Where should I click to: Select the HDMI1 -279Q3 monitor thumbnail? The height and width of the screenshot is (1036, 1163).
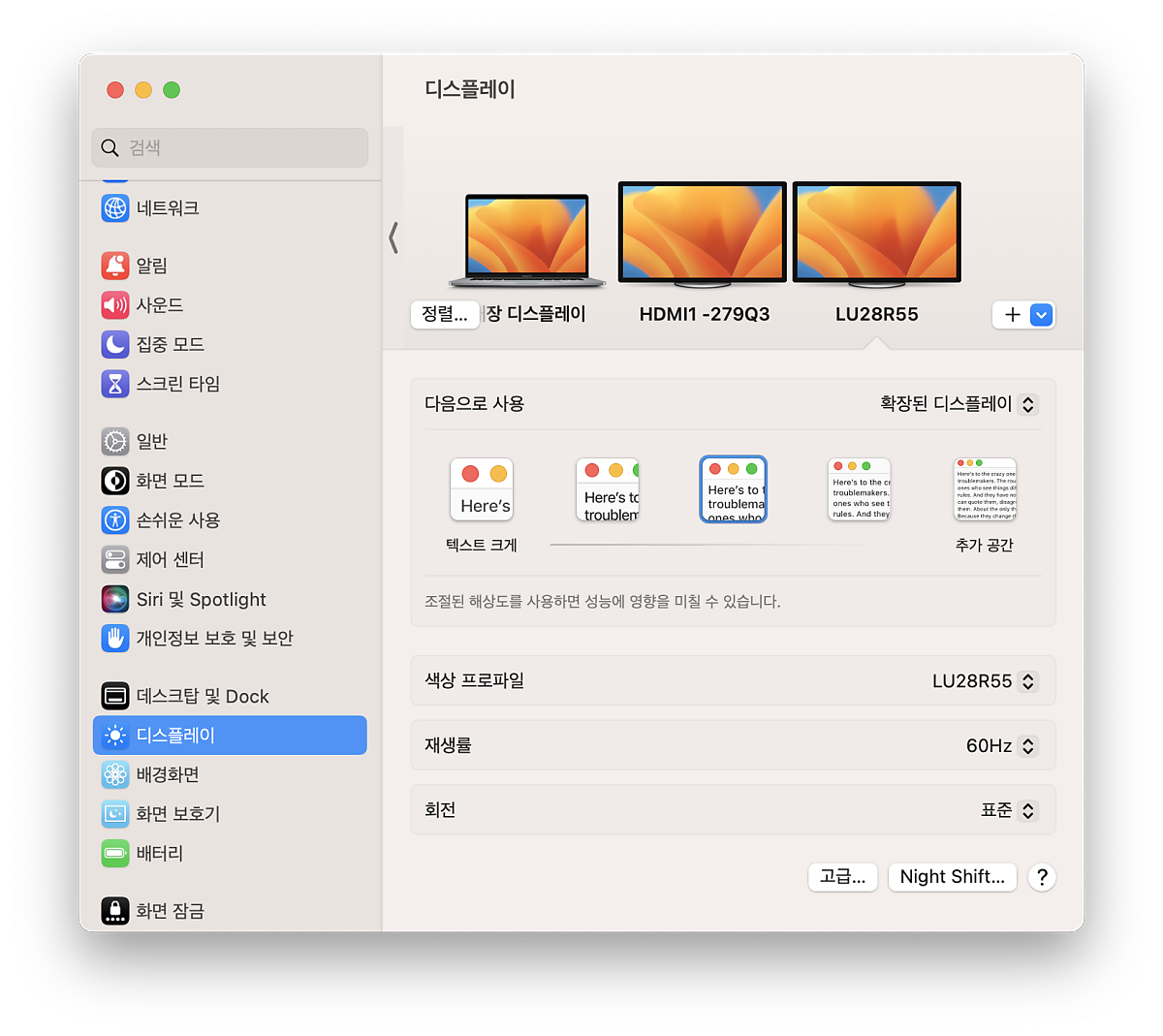703,235
